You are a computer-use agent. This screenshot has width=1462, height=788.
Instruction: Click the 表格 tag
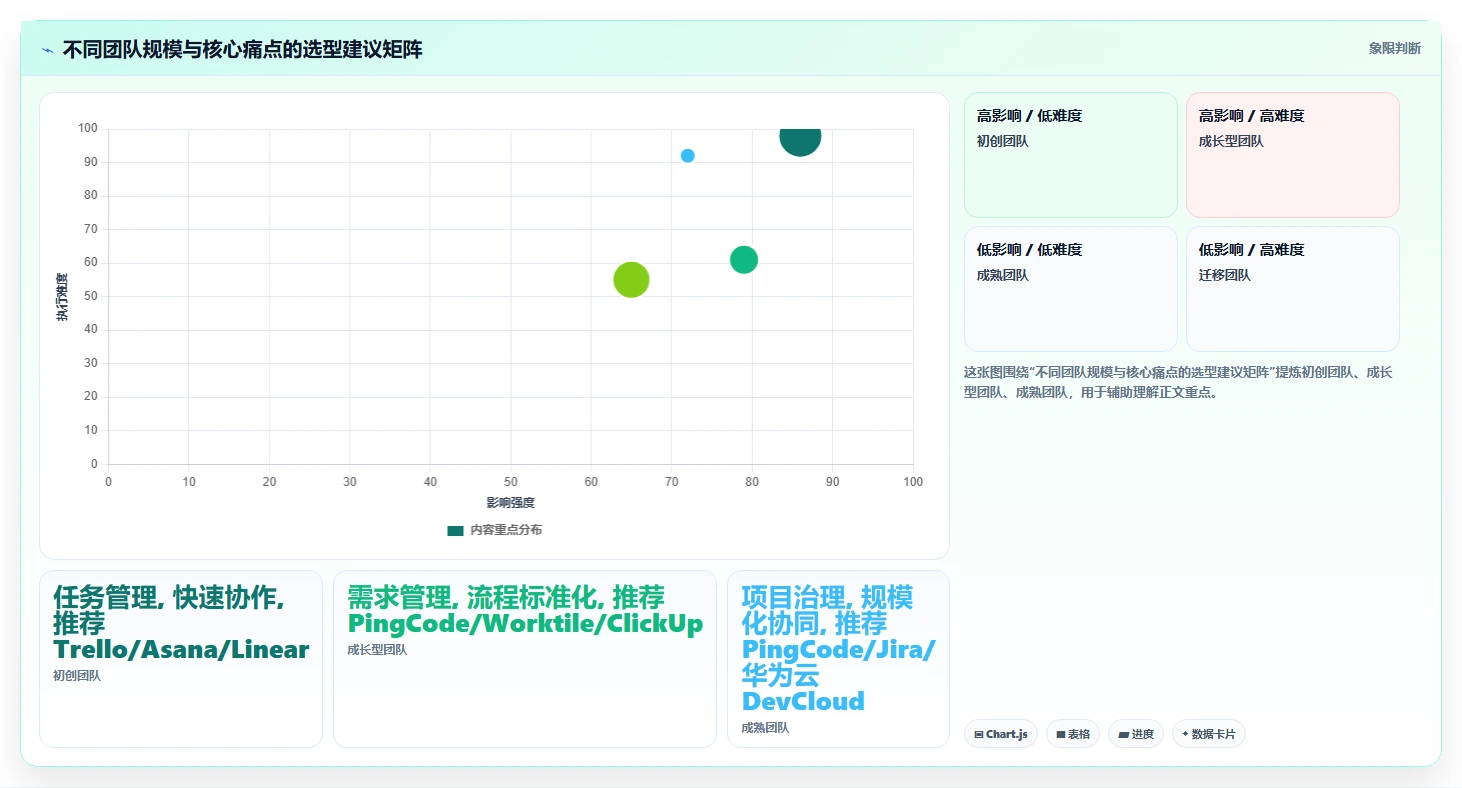click(1073, 734)
